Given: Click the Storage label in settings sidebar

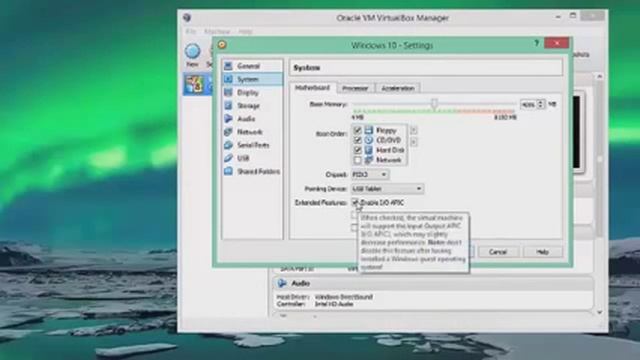Looking at the screenshot, I should coord(248,106).
